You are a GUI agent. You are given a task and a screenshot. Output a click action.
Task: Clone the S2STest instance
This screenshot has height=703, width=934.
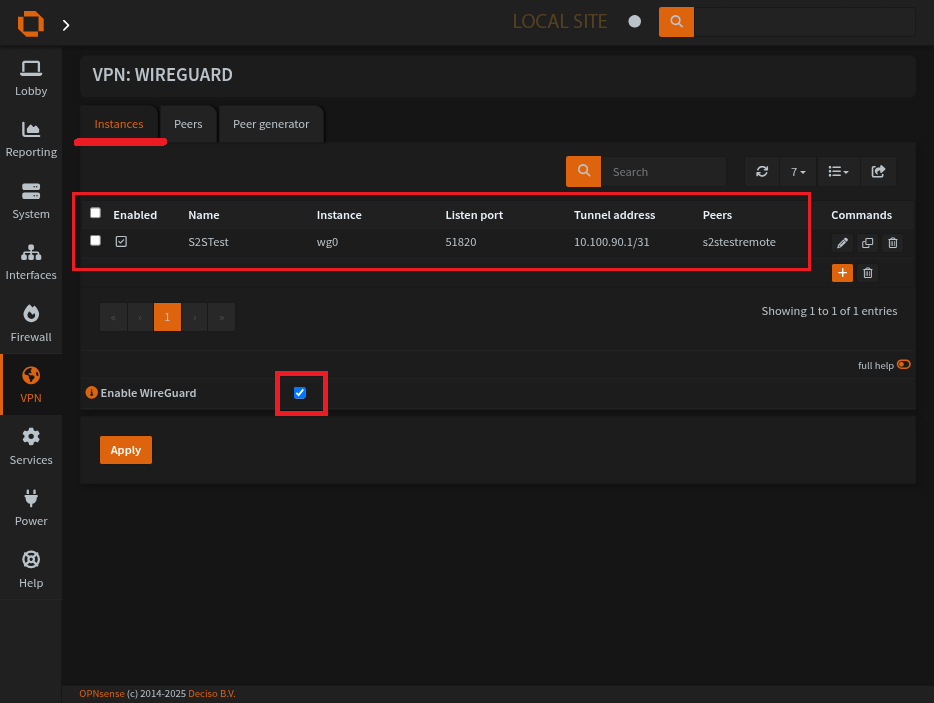[867, 242]
